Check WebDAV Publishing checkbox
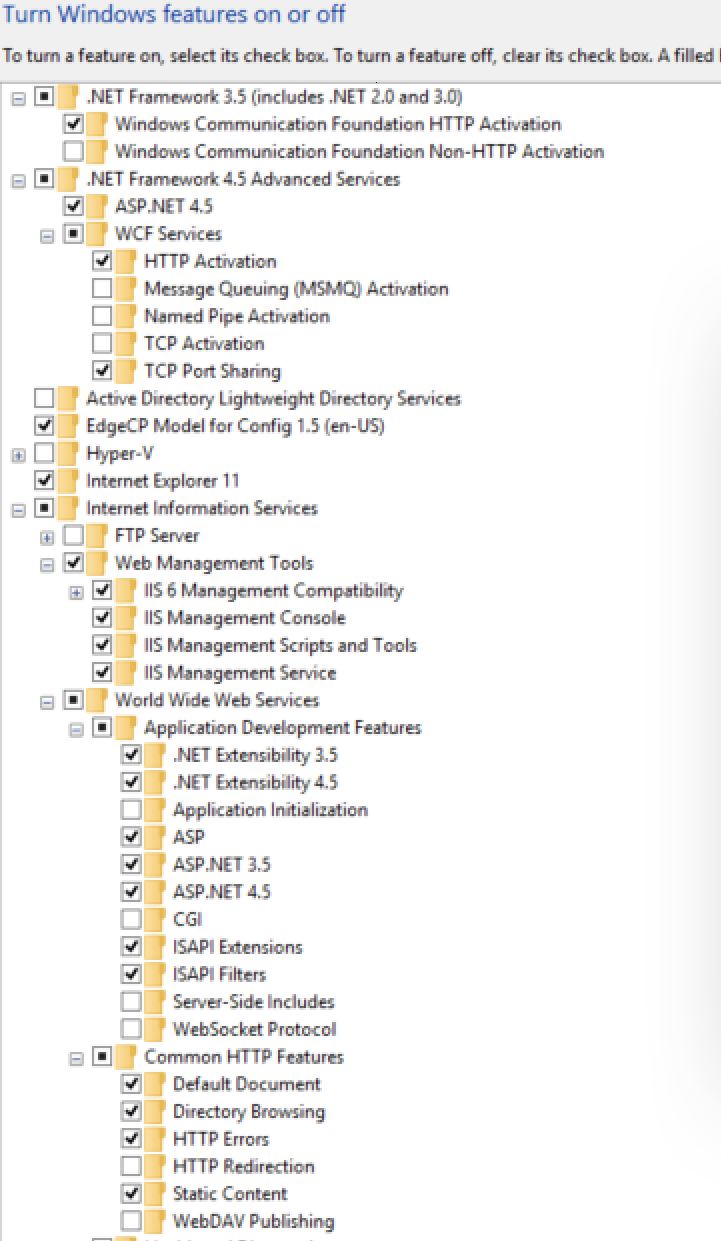The image size is (721, 1241). pyautogui.click(x=131, y=1221)
